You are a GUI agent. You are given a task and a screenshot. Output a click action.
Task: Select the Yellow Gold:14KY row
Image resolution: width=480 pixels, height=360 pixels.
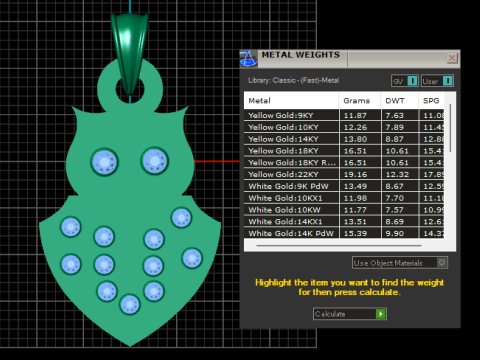[344, 139]
